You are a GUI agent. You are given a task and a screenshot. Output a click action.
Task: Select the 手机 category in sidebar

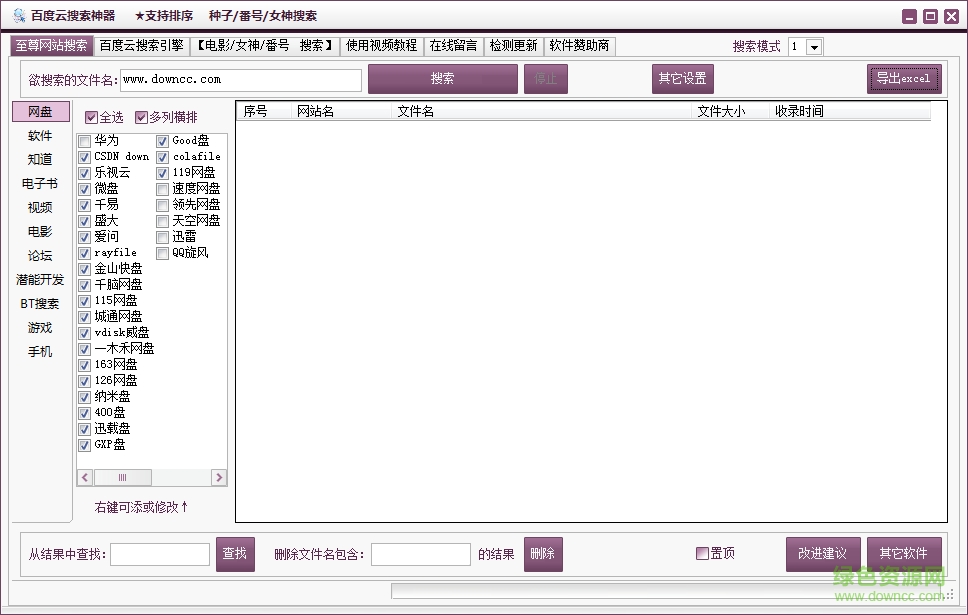coord(39,351)
